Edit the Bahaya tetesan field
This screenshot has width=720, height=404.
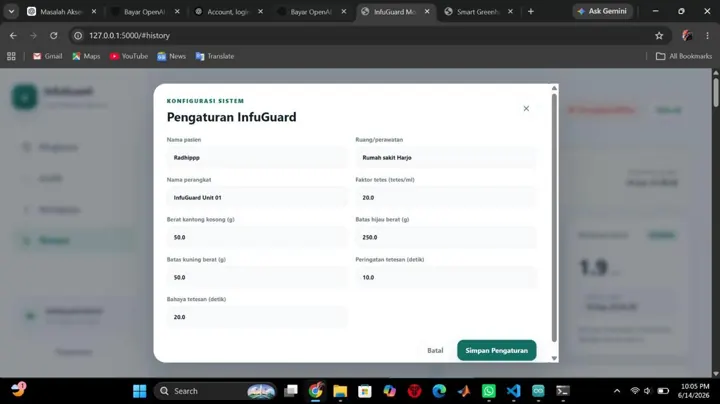[257, 317]
